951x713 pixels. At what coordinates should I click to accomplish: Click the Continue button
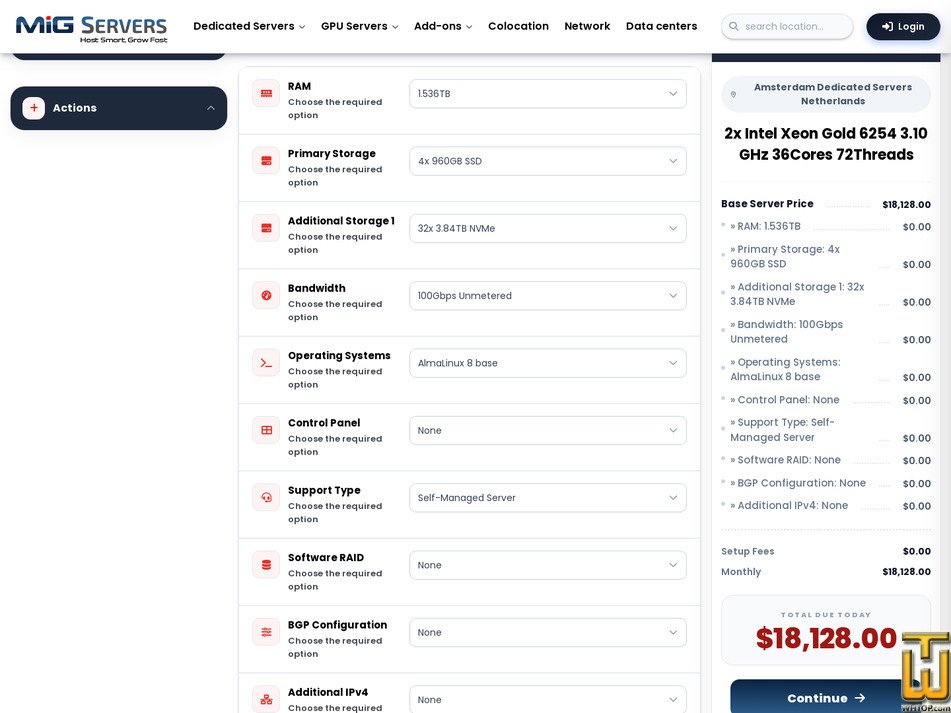[x=825, y=697]
